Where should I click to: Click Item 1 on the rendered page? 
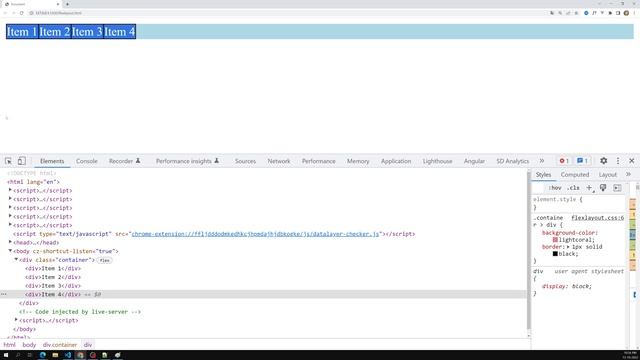point(22,31)
